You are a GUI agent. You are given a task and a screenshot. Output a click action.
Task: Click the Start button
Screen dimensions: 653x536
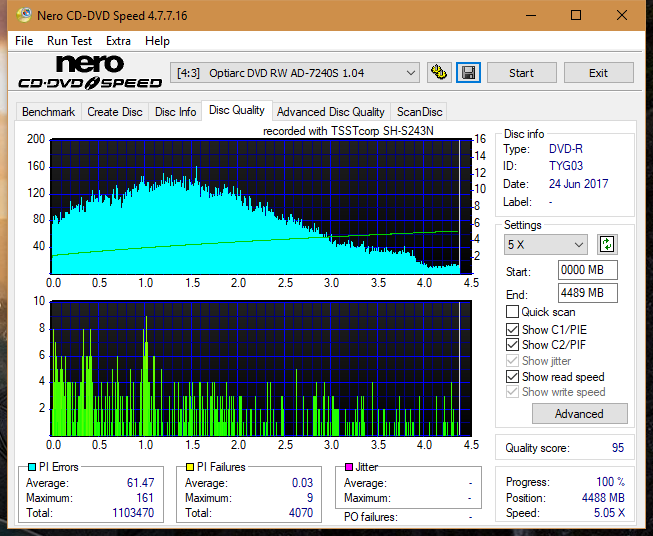(x=521, y=73)
